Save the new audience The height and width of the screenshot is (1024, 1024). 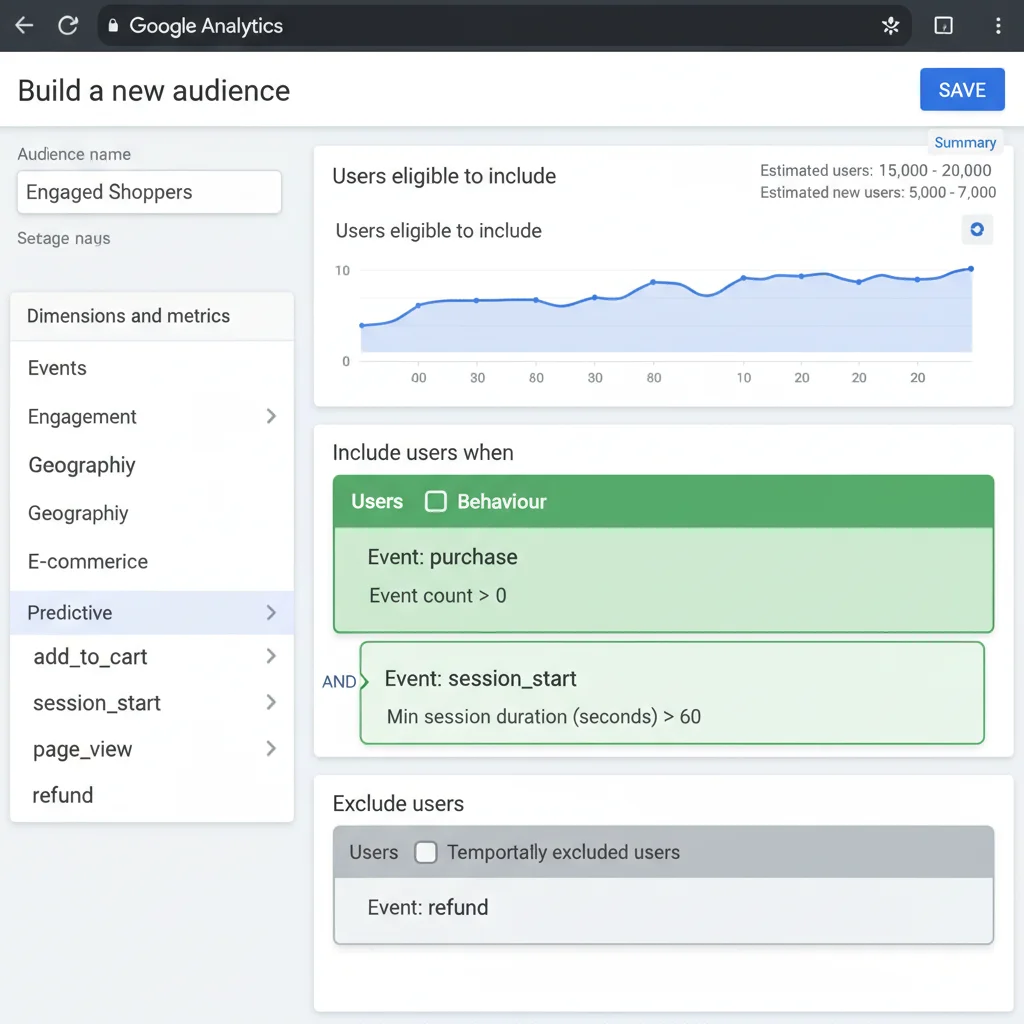pos(962,89)
